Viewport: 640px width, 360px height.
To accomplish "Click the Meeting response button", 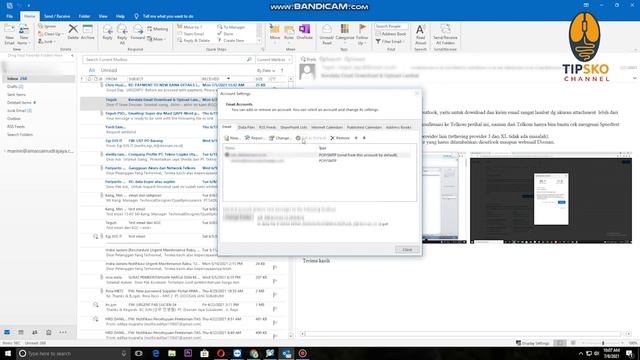I will pos(158,29).
